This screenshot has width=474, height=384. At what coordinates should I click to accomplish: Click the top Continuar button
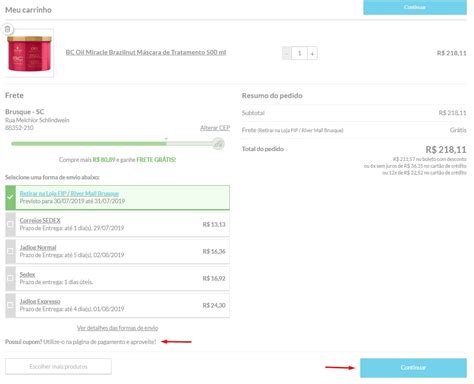click(415, 7)
